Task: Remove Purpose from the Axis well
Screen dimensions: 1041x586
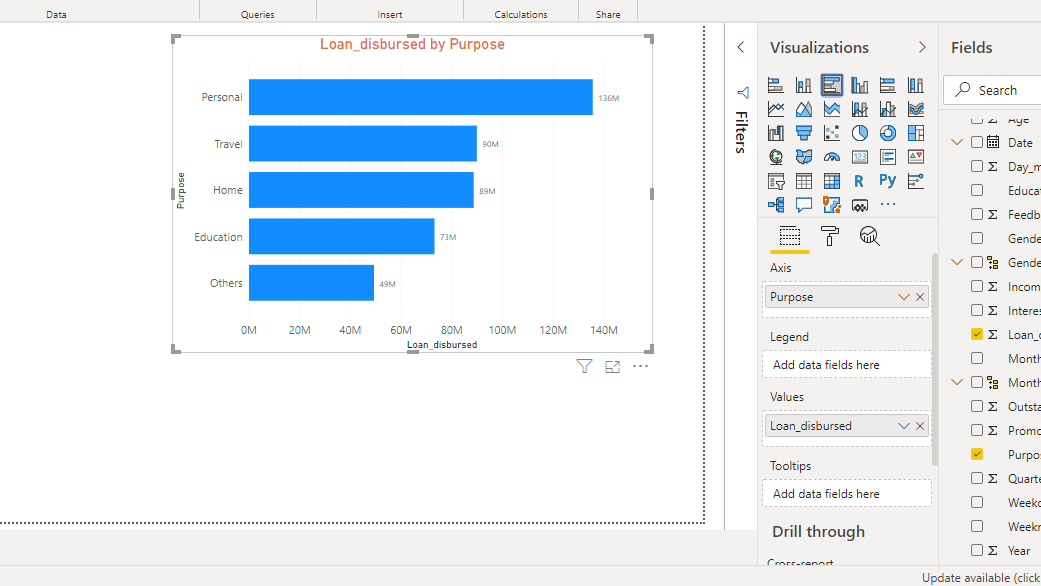Action: tap(920, 297)
